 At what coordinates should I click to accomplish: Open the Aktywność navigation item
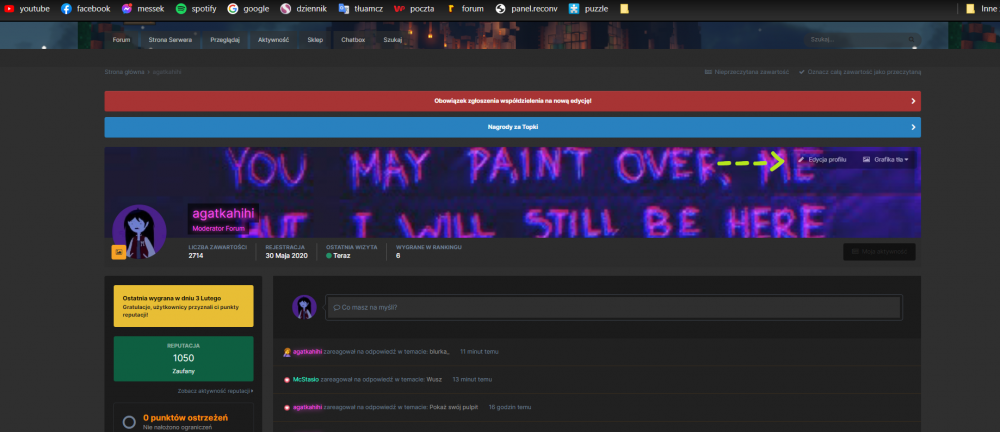tap(274, 40)
